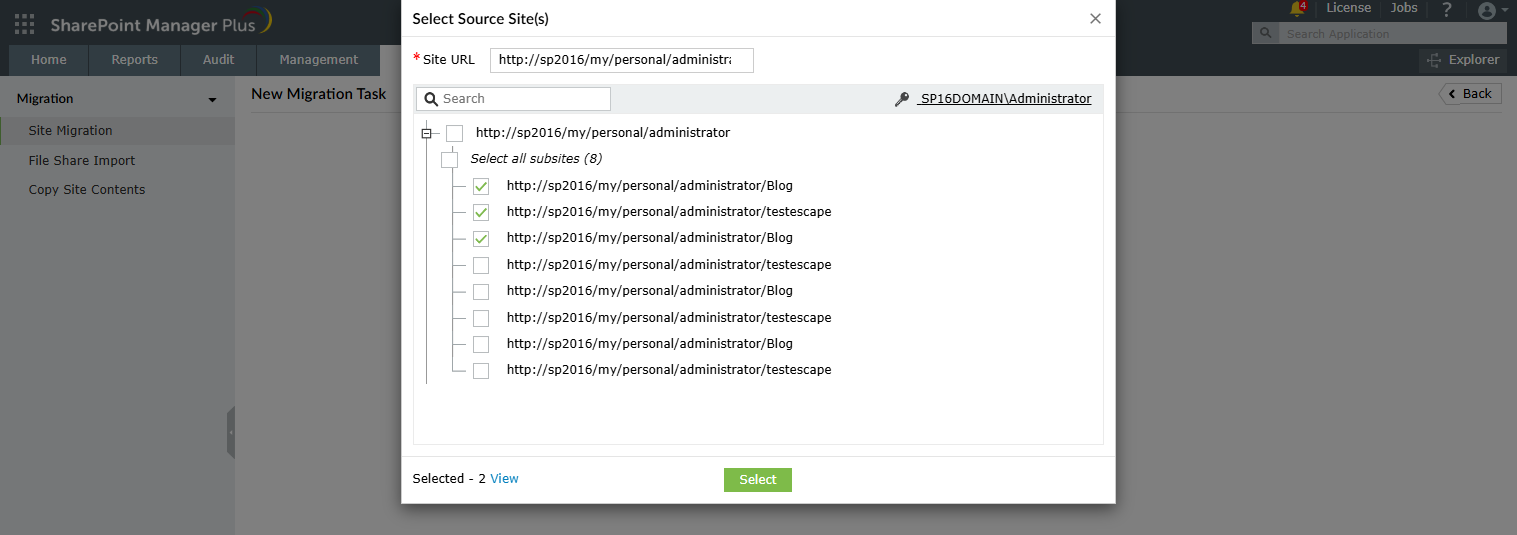Open the Home tab
The height and width of the screenshot is (535, 1517).
49,60
